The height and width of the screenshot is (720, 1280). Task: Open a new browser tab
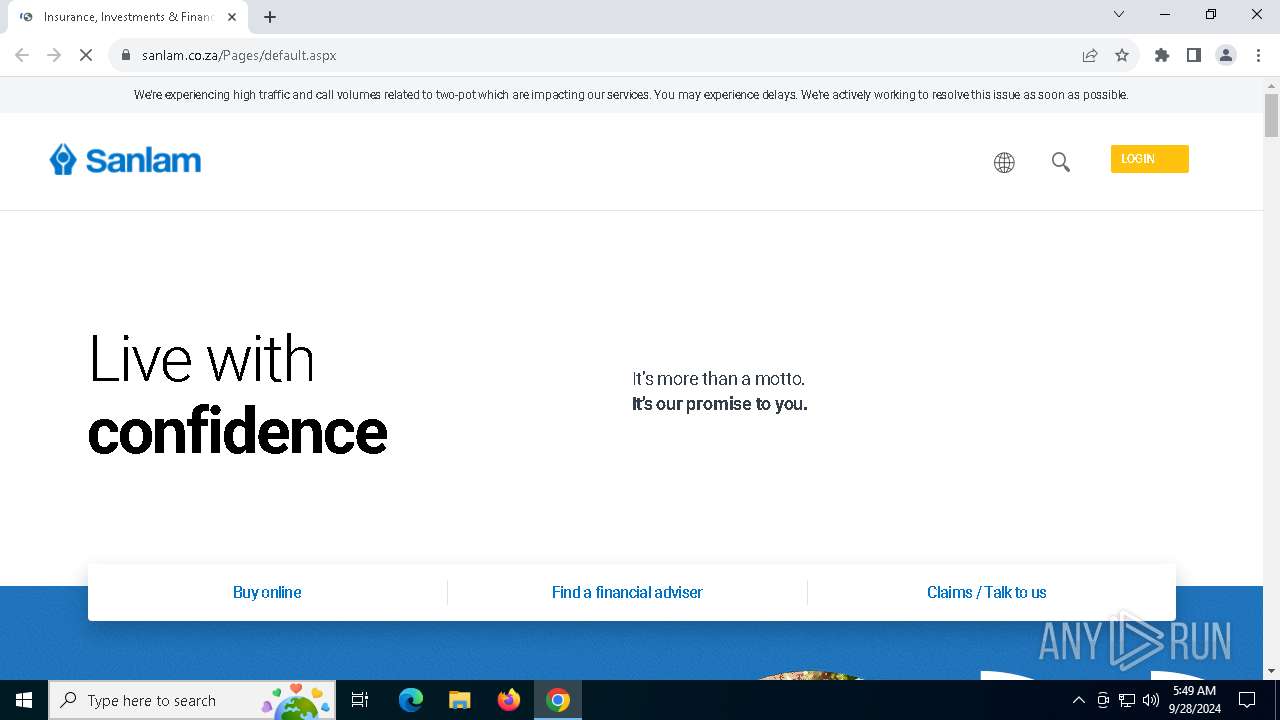click(x=270, y=17)
